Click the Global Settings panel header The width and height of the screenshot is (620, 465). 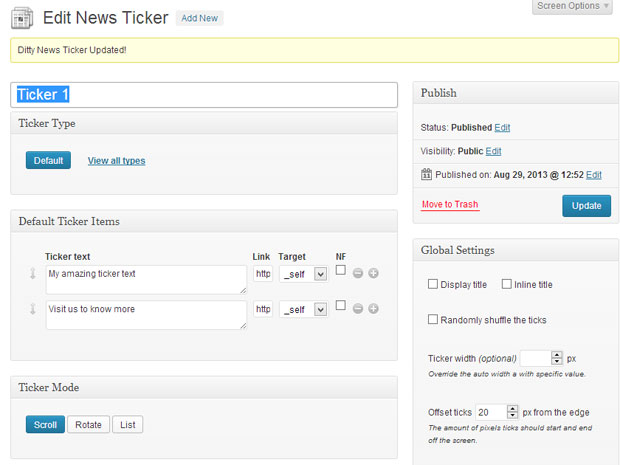(516, 250)
